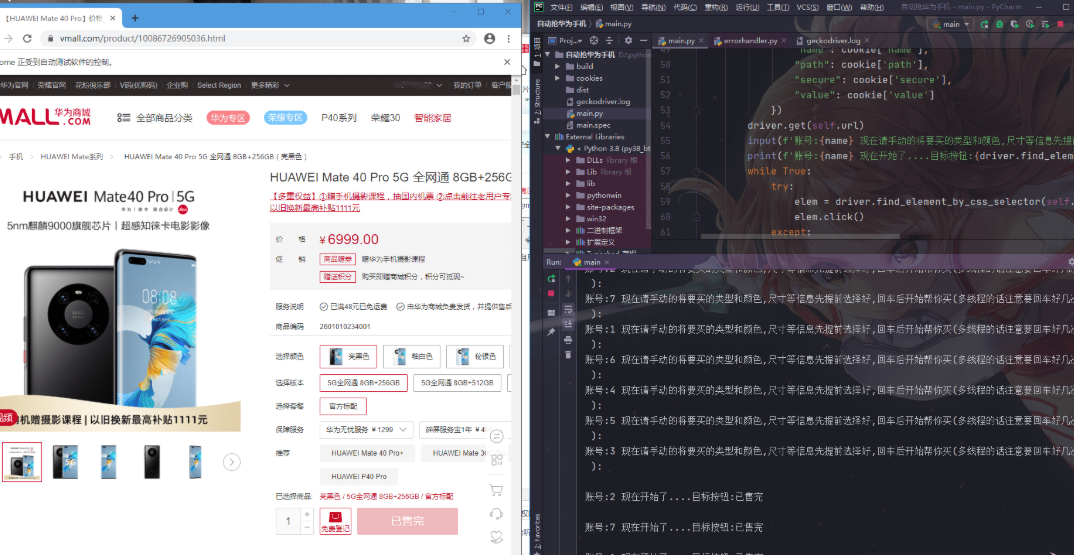Image resolution: width=1074 pixels, height=555 pixels.
Task: Toggle scroll to end in Run console
Action: click(x=568, y=324)
